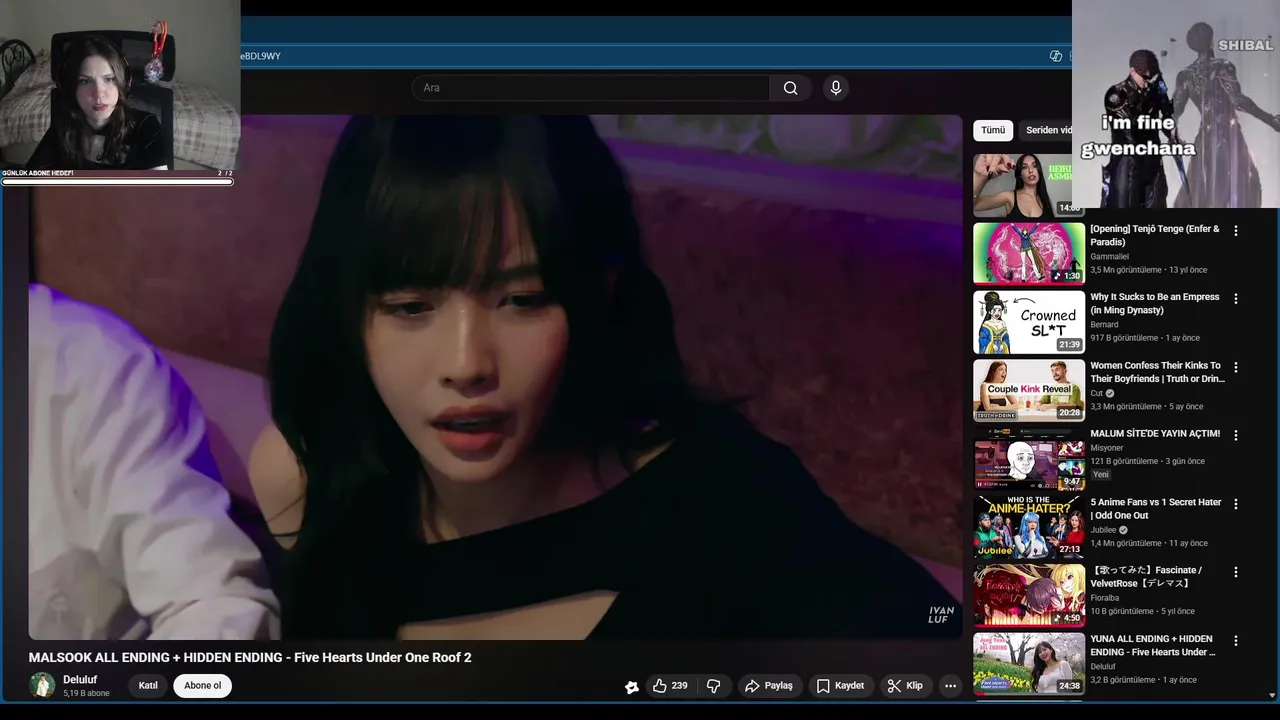Dislike the video with thumbs down

[713, 686]
